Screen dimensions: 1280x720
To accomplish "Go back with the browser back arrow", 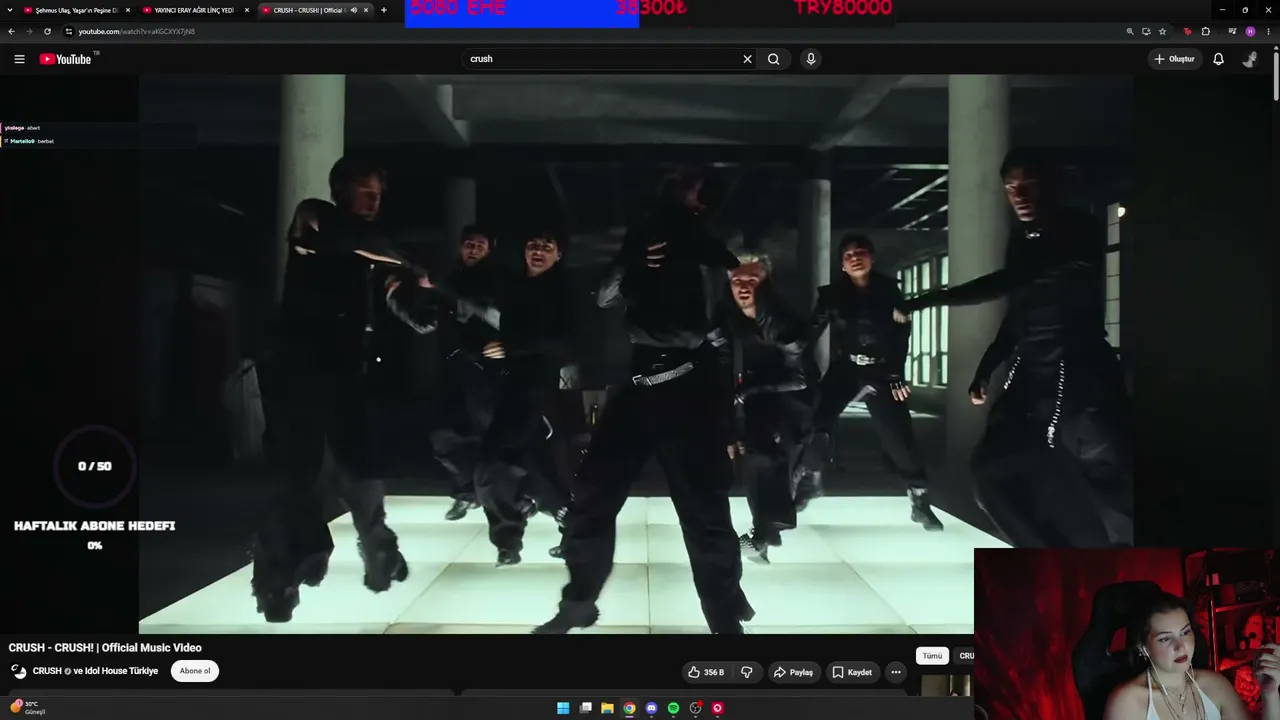I will click(11, 31).
